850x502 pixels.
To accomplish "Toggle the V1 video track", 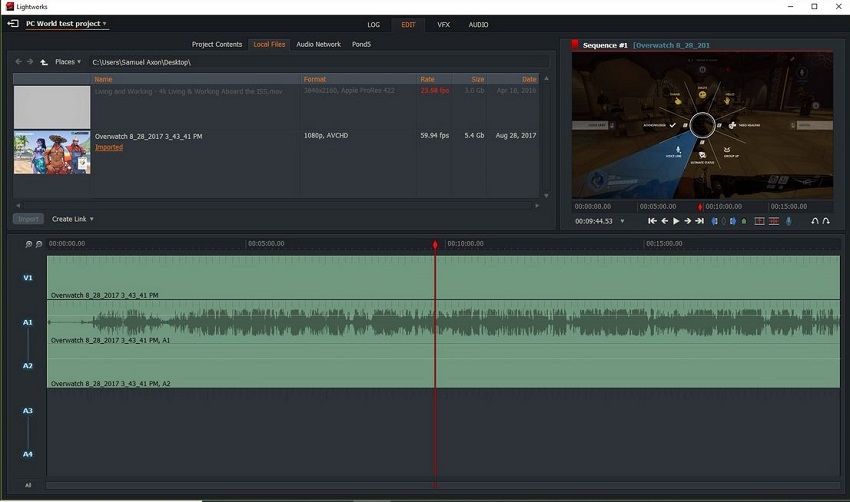I will (x=28, y=278).
